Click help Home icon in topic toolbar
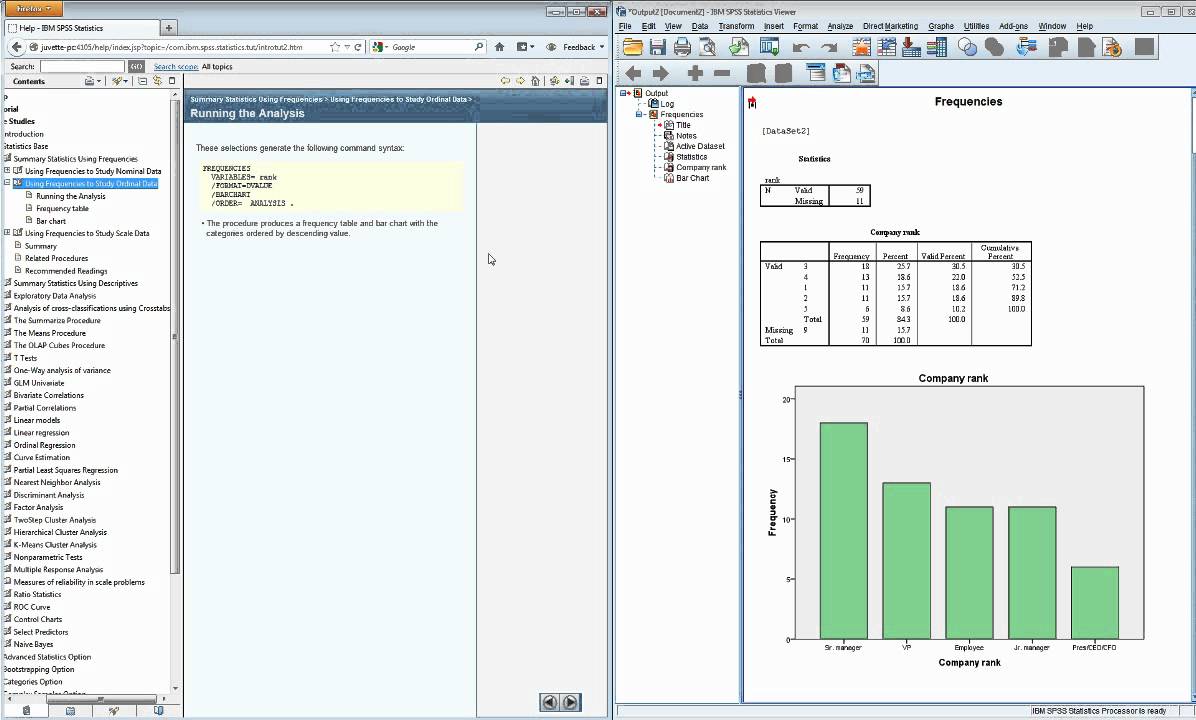Viewport: 1196px width, 720px height. tap(535, 81)
